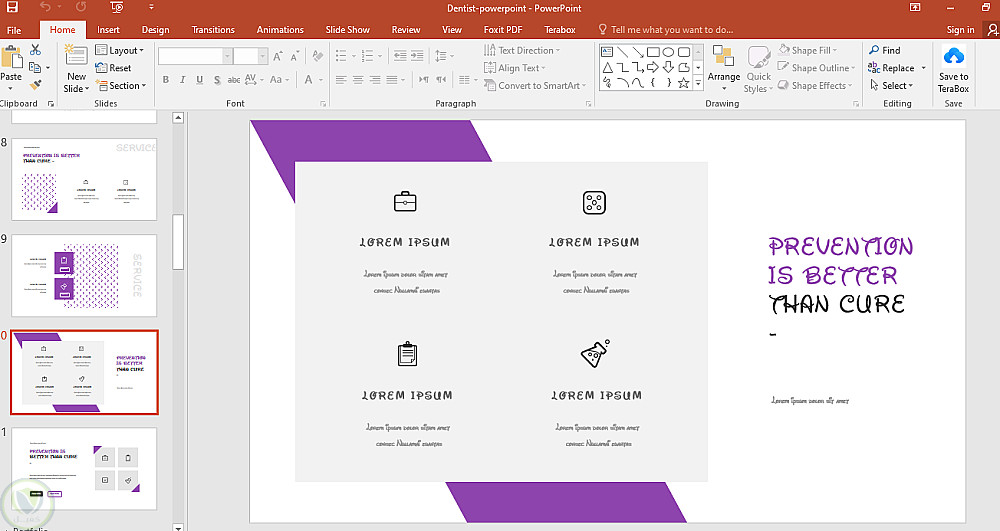Open the File menu
The image size is (1000, 531).
click(14, 30)
